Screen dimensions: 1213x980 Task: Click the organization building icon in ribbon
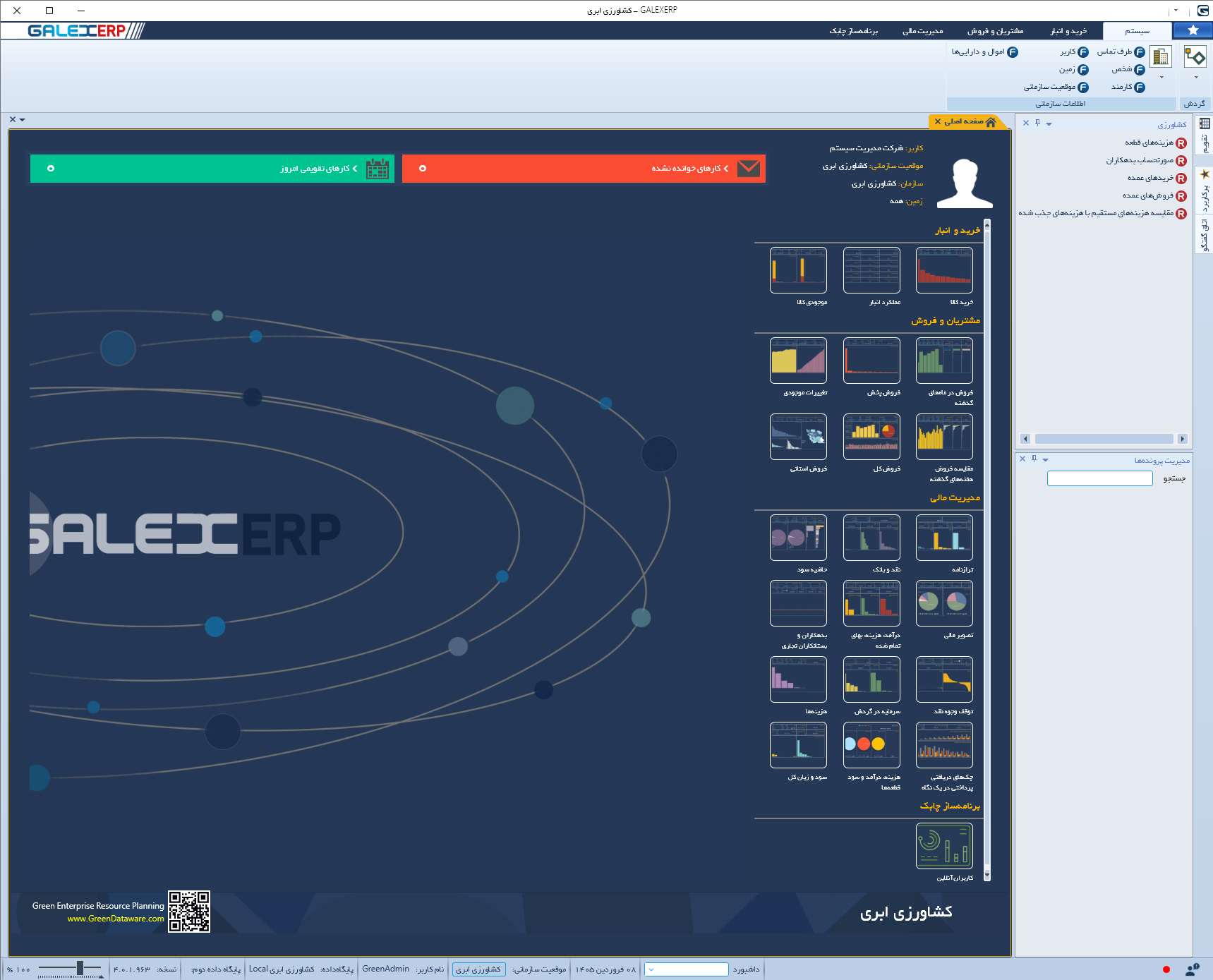point(1161,56)
